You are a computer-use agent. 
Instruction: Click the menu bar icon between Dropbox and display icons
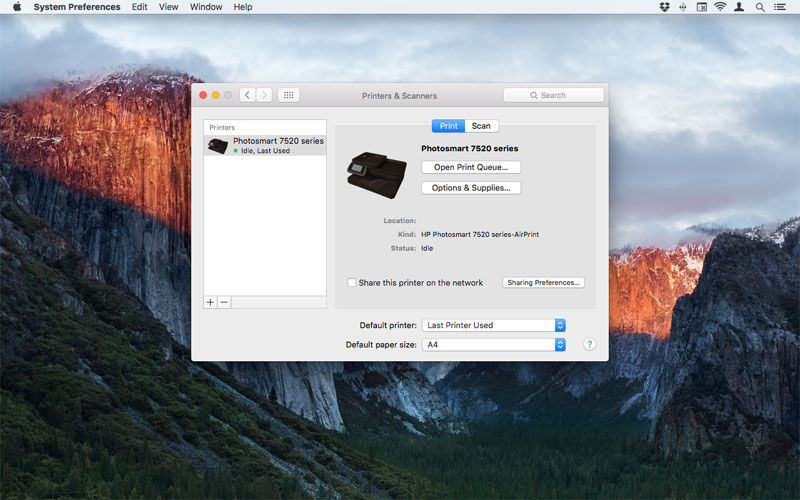683,7
